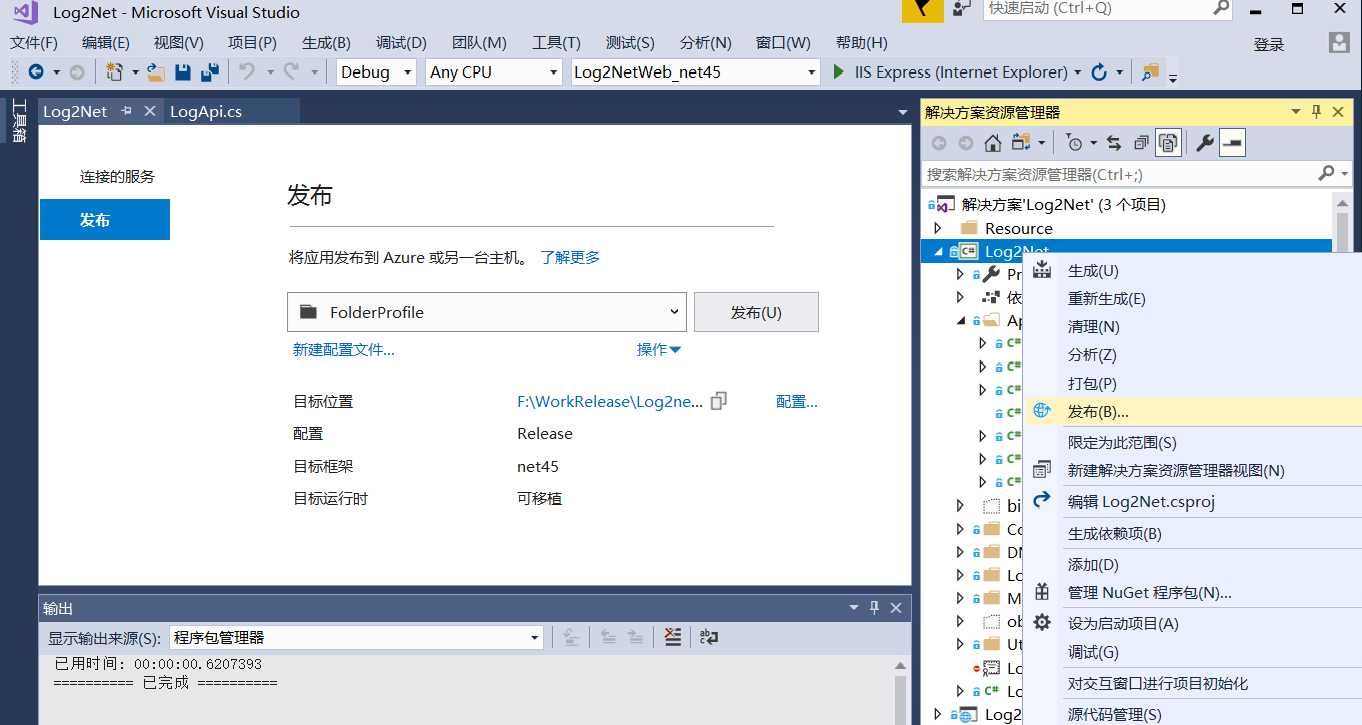The image size is (1362, 725).
Task: Choose 重新生成(E) from the context menu
Action: [1193, 298]
